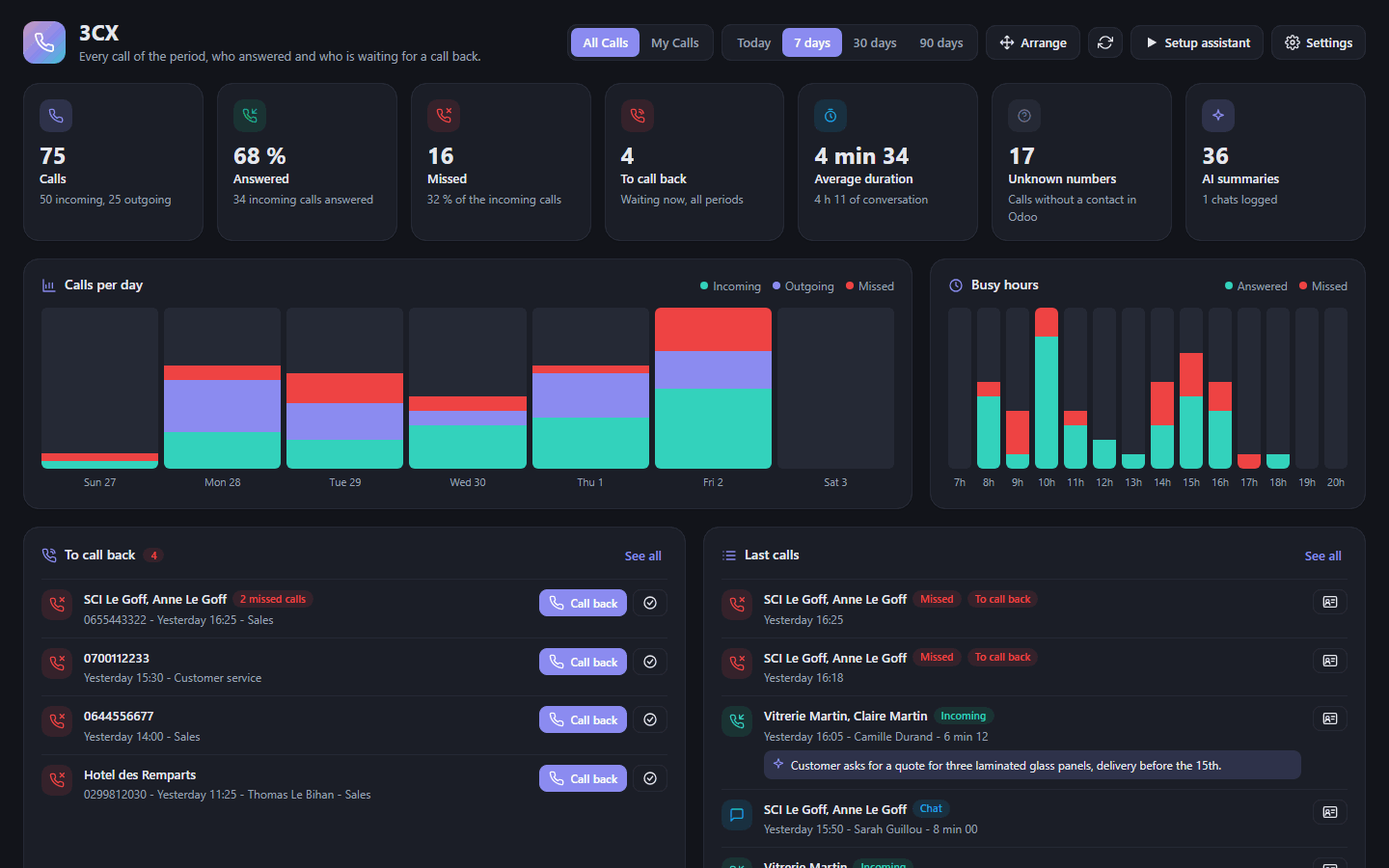Open contact card for SCI Le Goff 16:18 call
This screenshot has height=868, width=1389.
[x=1330, y=661]
